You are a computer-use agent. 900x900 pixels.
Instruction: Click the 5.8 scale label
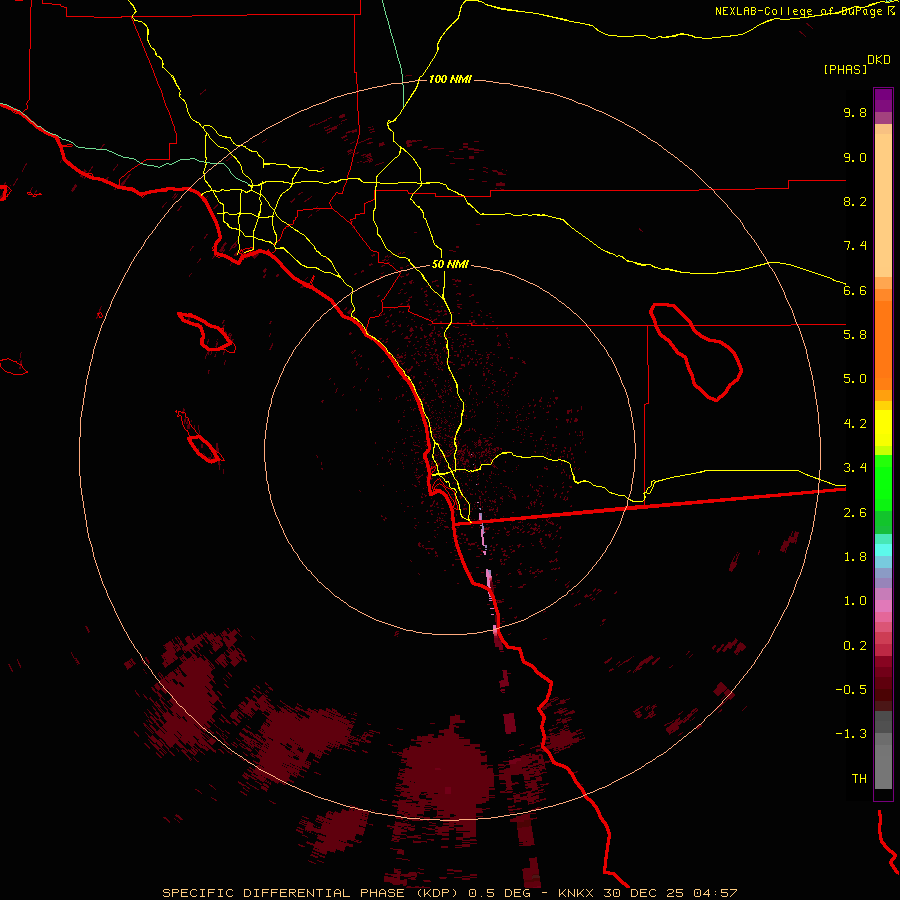coord(855,335)
